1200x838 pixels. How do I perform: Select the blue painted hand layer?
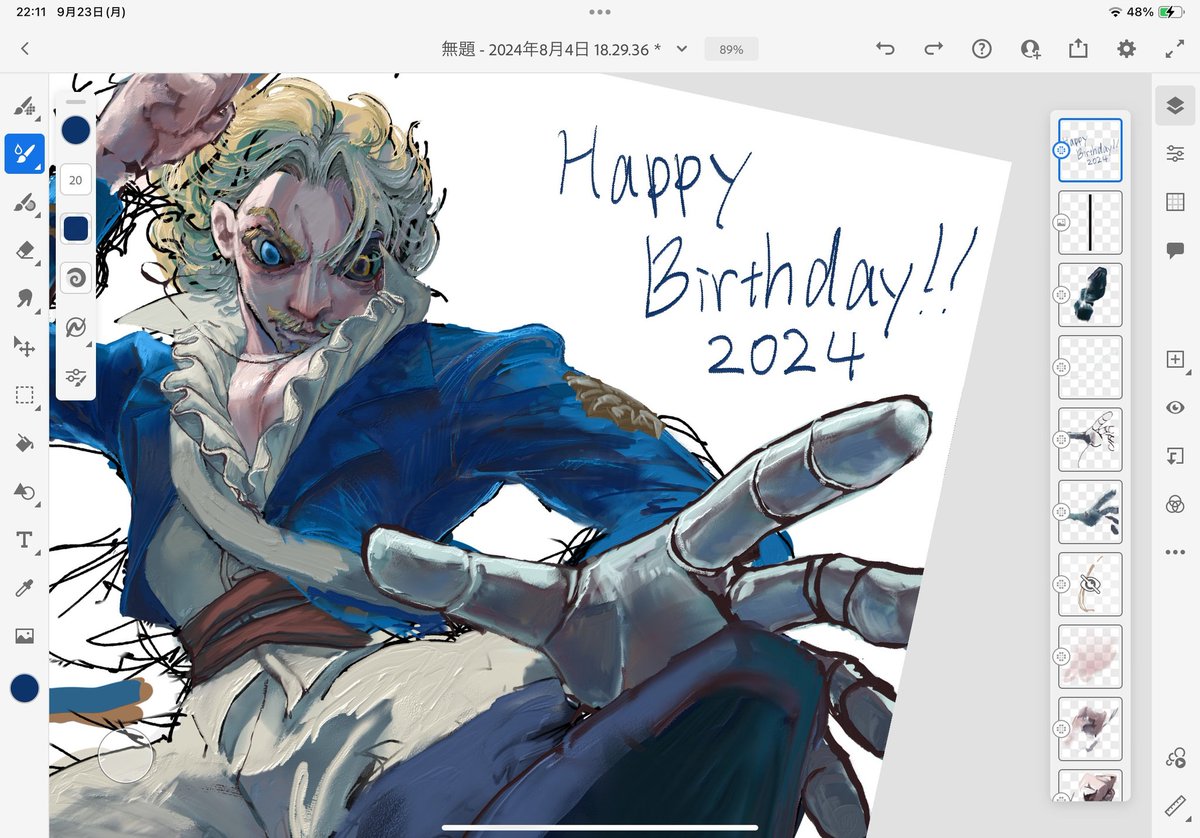coord(1090,512)
